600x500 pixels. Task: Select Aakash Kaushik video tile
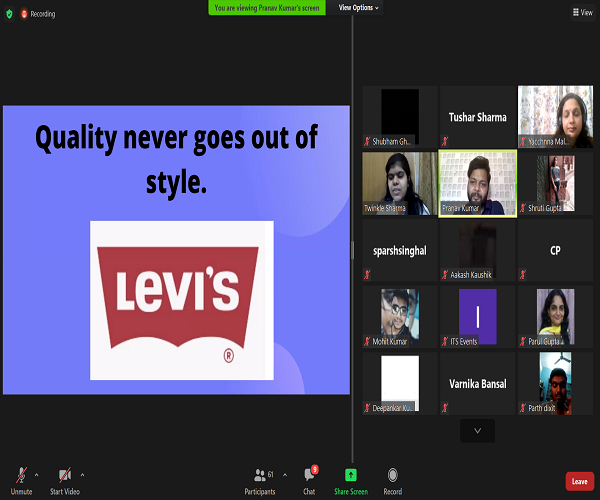(478, 250)
